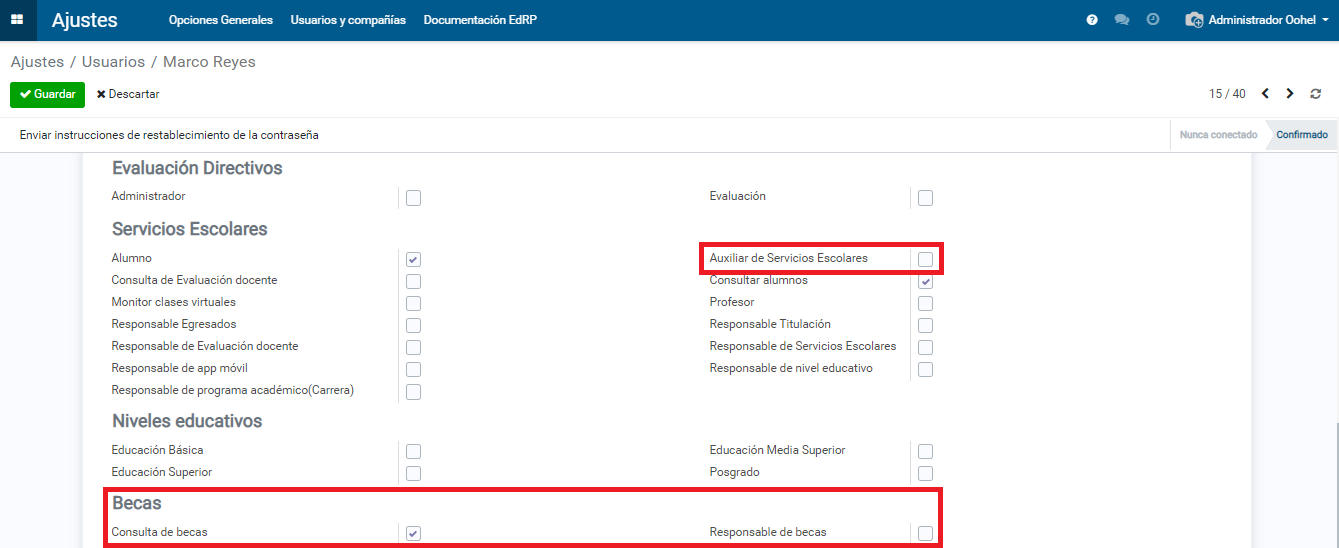Image resolution: width=1339 pixels, height=548 pixels.
Task: Enable Auxiliar de Servicios Escolares checkbox
Action: tap(925, 259)
